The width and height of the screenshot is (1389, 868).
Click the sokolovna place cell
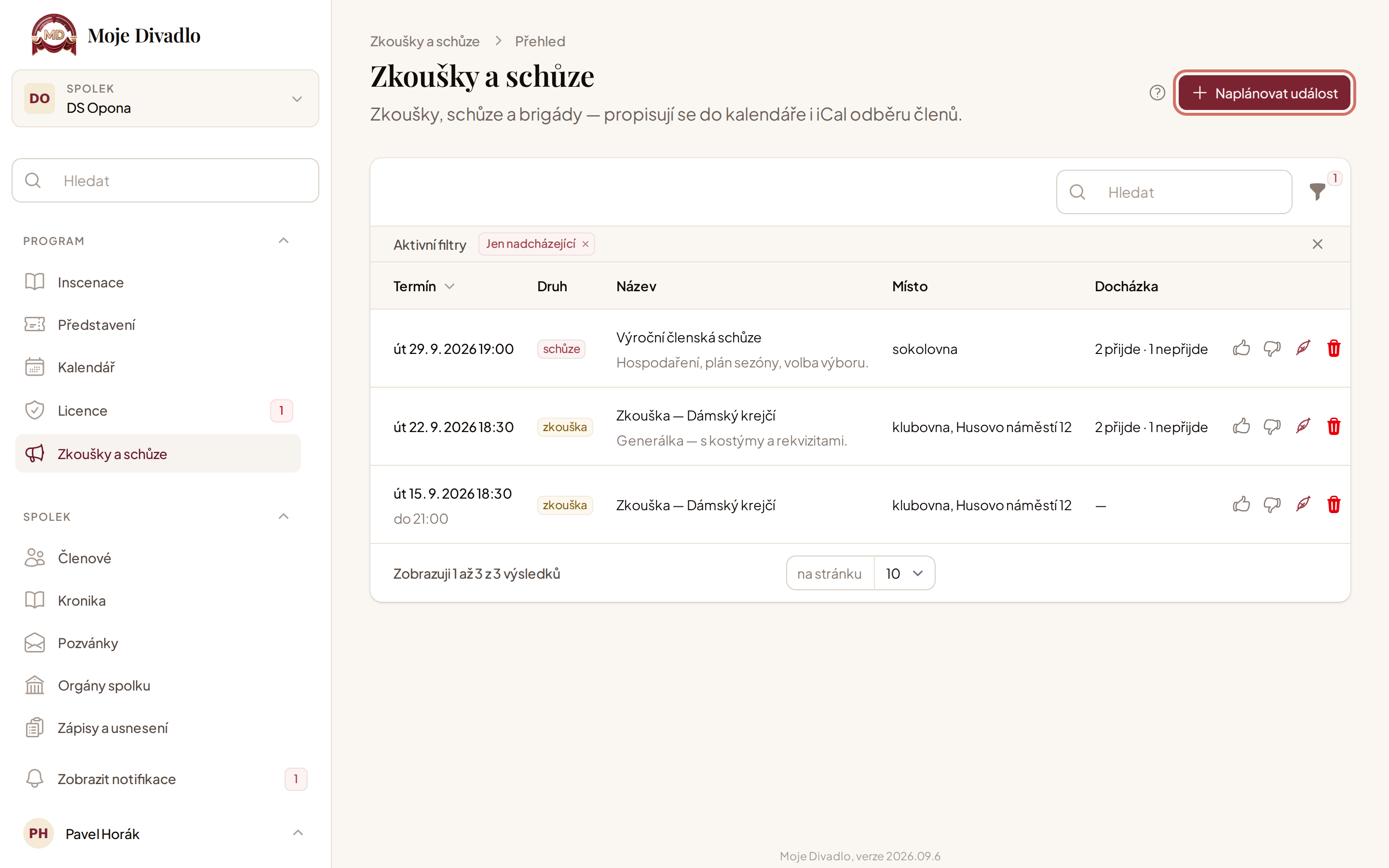[x=925, y=349]
